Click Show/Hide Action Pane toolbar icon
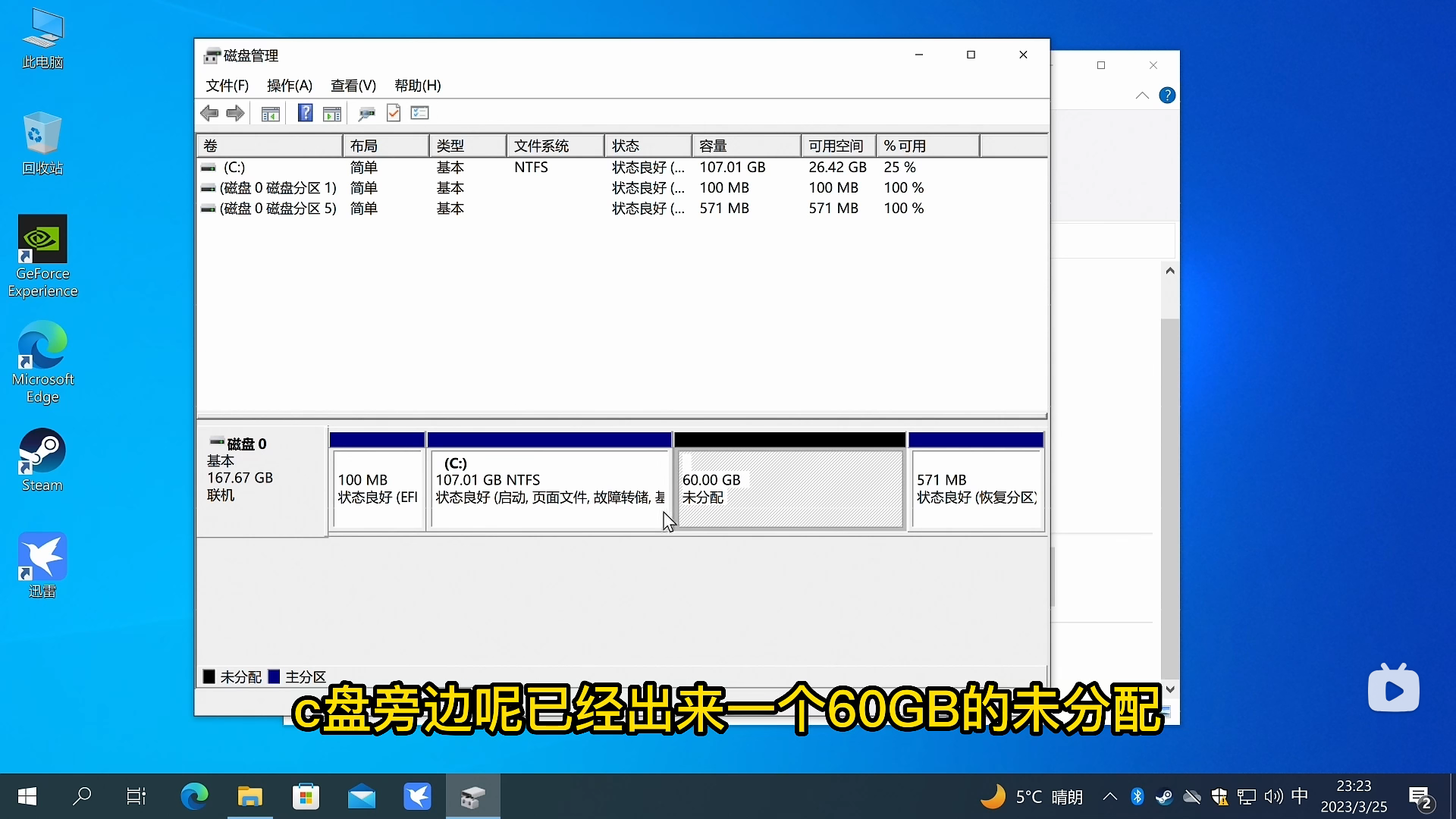Screen dimensions: 1456x819 pyautogui.click(x=332, y=114)
